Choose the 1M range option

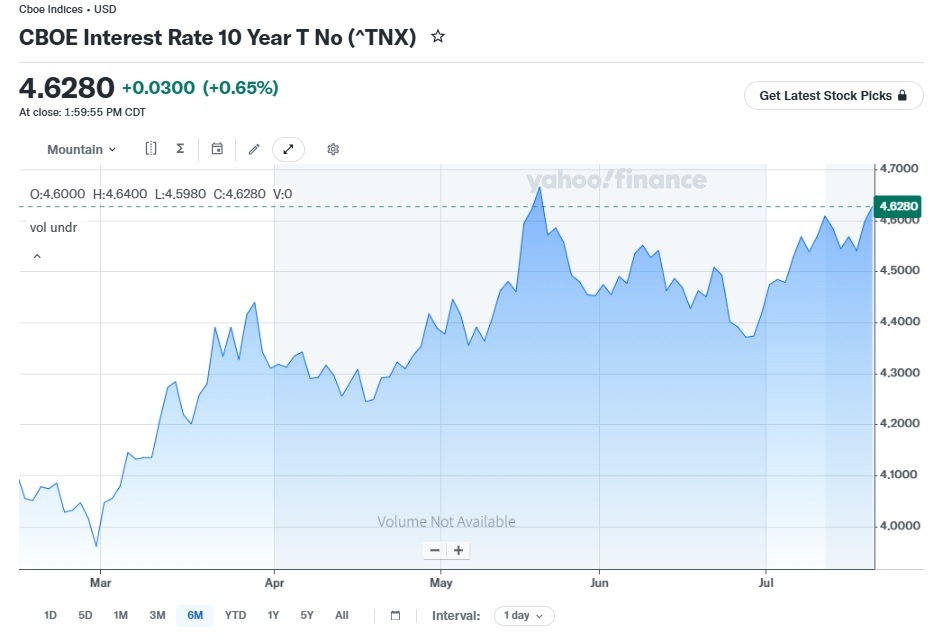121,615
